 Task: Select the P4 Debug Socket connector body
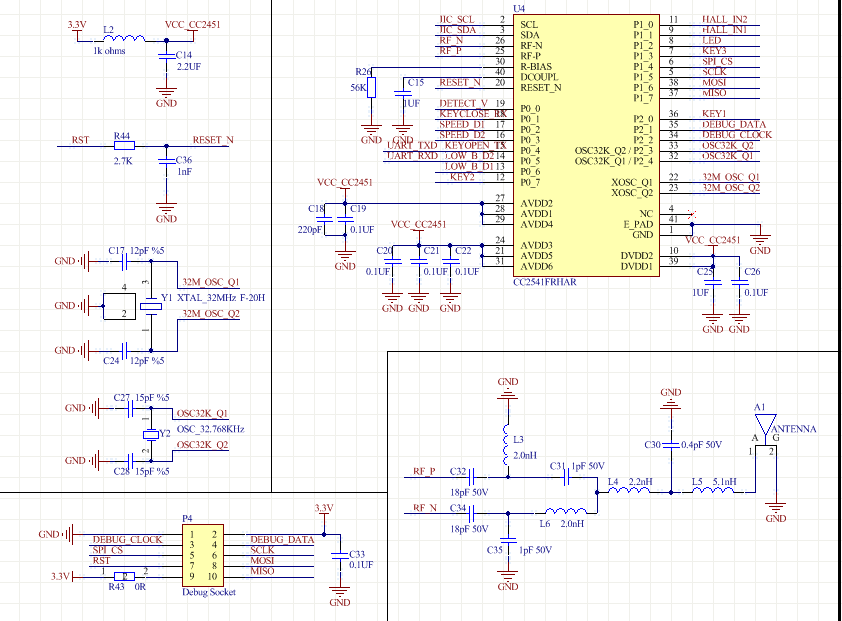203,555
